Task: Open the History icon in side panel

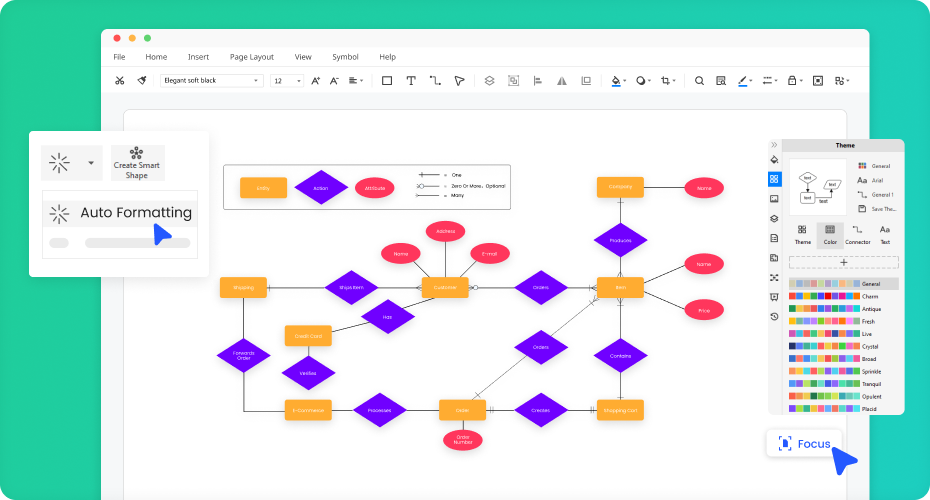Action: (x=774, y=316)
